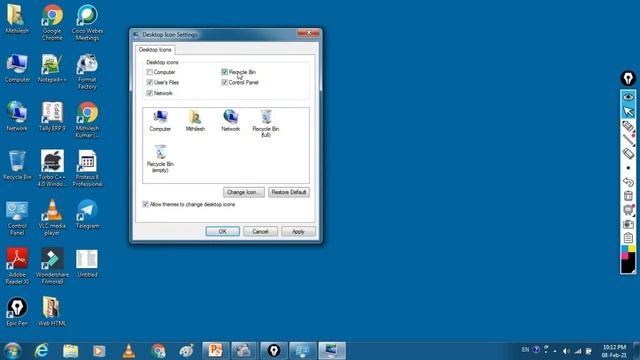Select Google Chrome desktop shortcut
This screenshot has width=640, height=360.
pos(52,22)
